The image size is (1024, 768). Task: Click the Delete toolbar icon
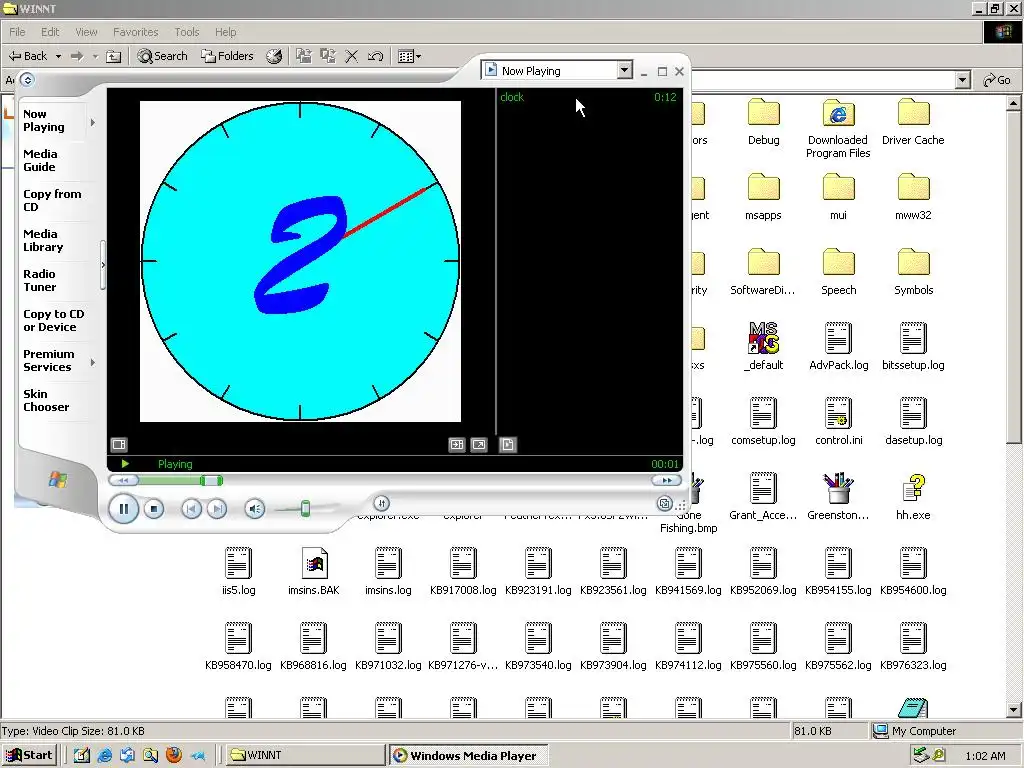point(351,56)
